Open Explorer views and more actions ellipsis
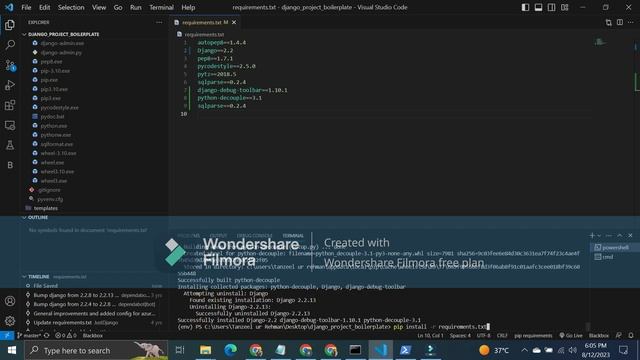The image size is (640, 360). (159, 22)
